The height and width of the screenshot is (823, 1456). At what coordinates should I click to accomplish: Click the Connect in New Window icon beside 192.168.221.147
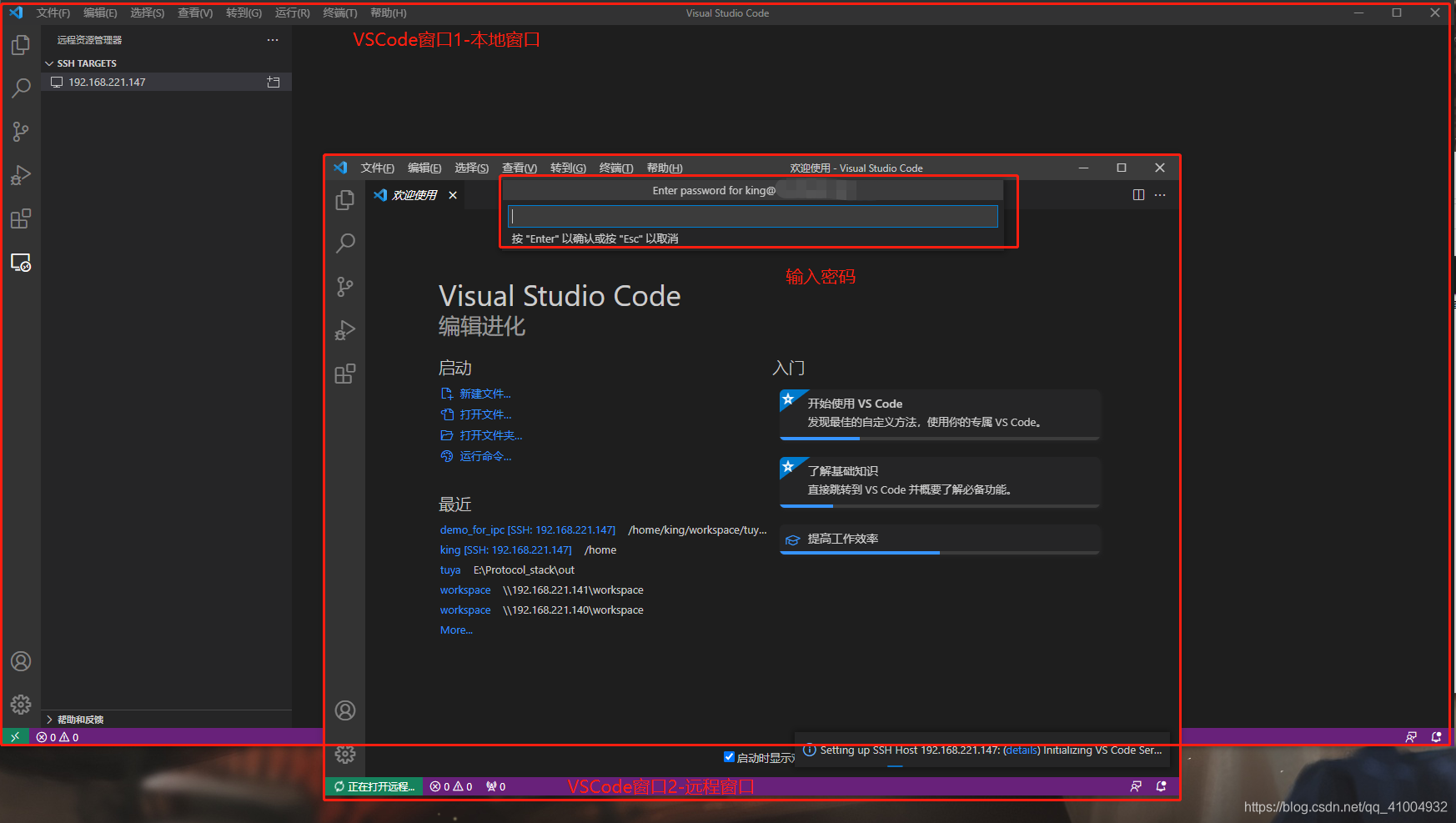tap(273, 81)
